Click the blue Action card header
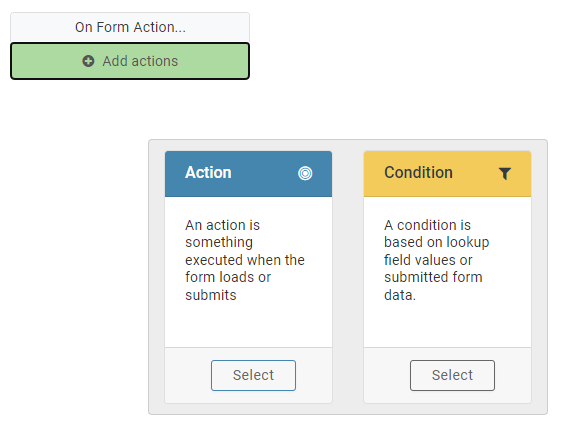The image size is (561, 424). tap(248, 174)
